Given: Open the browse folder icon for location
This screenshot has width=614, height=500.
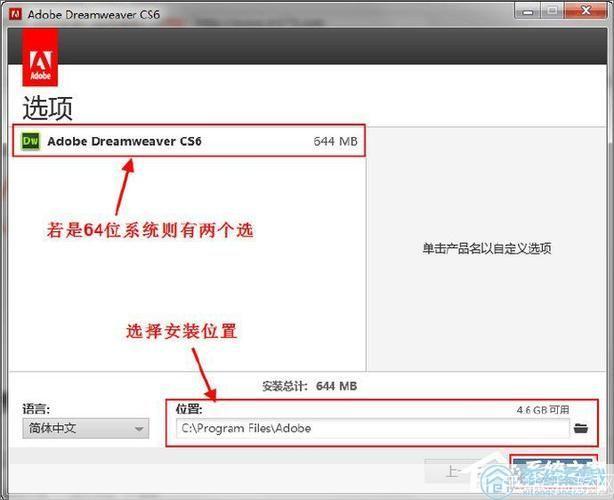Looking at the screenshot, I should (x=581, y=428).
